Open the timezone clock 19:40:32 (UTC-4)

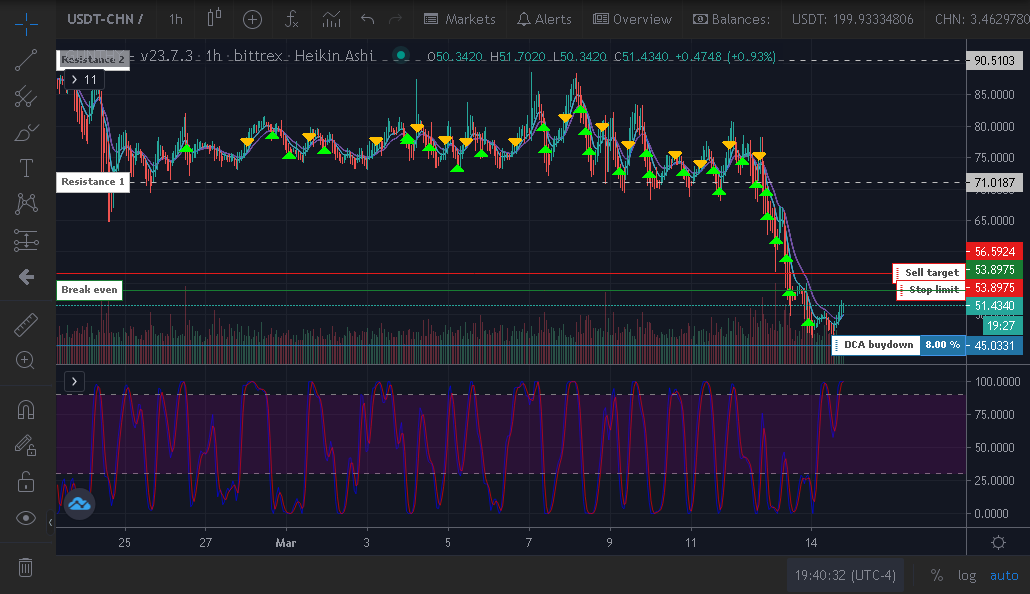(845, 576)
